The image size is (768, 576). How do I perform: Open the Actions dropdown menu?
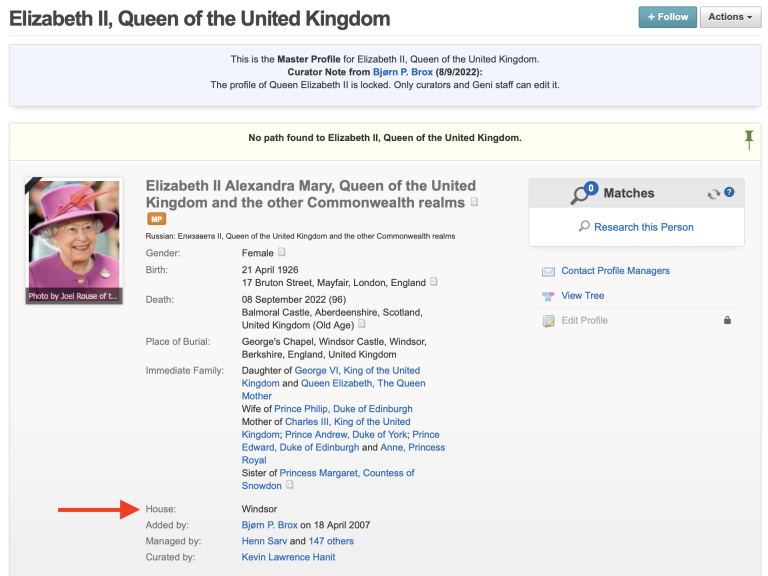[x=730, y=17]
